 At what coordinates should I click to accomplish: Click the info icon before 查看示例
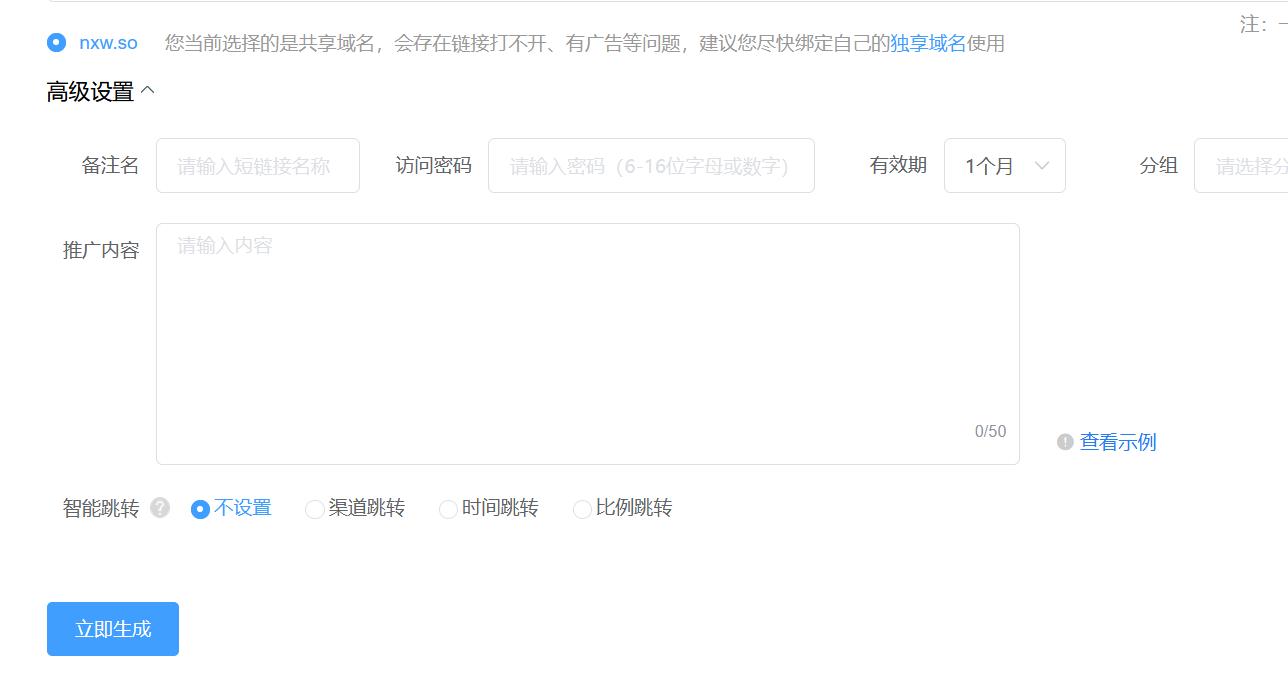click(1063, 442)
